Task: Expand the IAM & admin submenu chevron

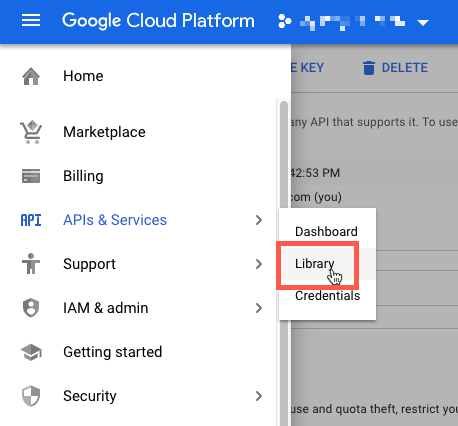Action: click(x=259, y=308)
